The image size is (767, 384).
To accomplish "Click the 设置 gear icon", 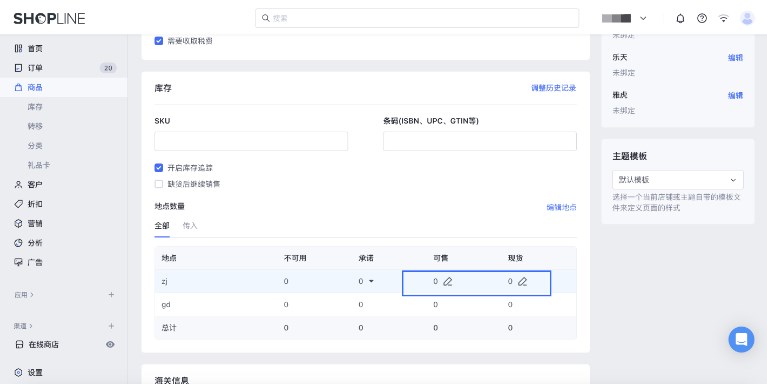I will coord(19,372).
